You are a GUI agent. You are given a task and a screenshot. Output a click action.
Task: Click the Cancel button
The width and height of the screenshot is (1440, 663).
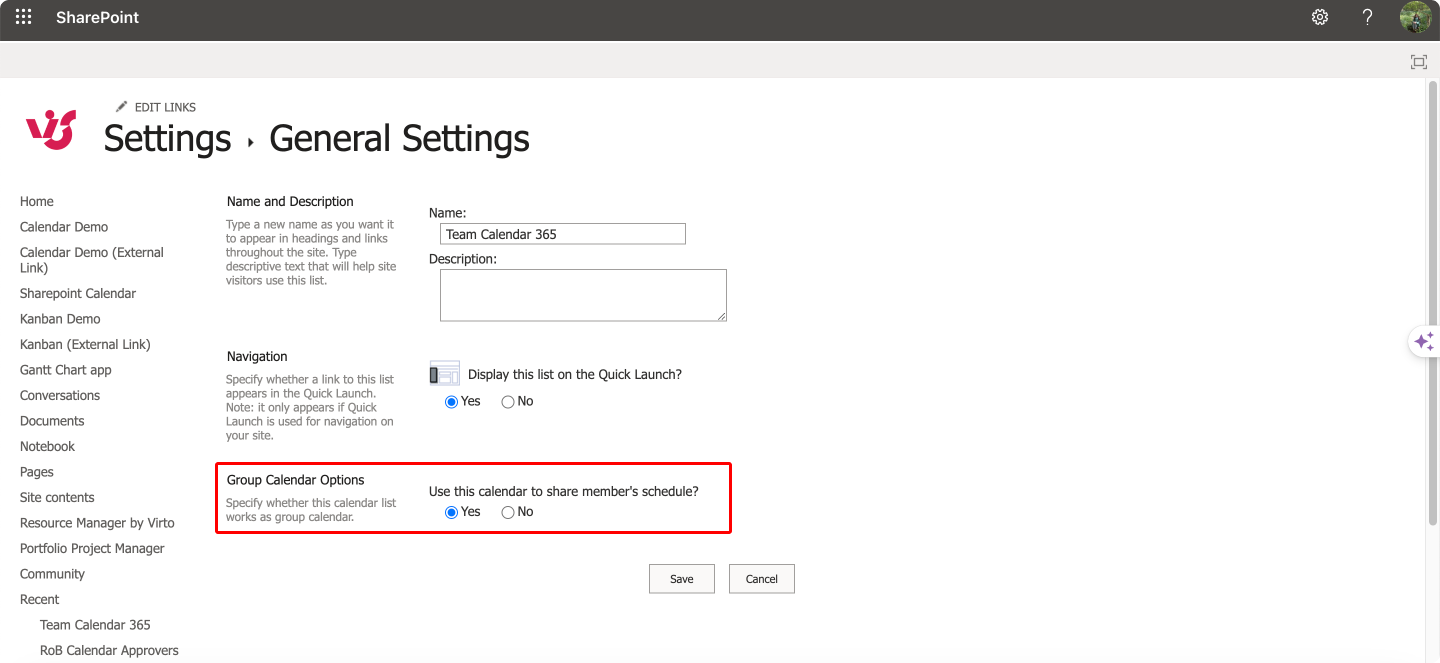762,579
